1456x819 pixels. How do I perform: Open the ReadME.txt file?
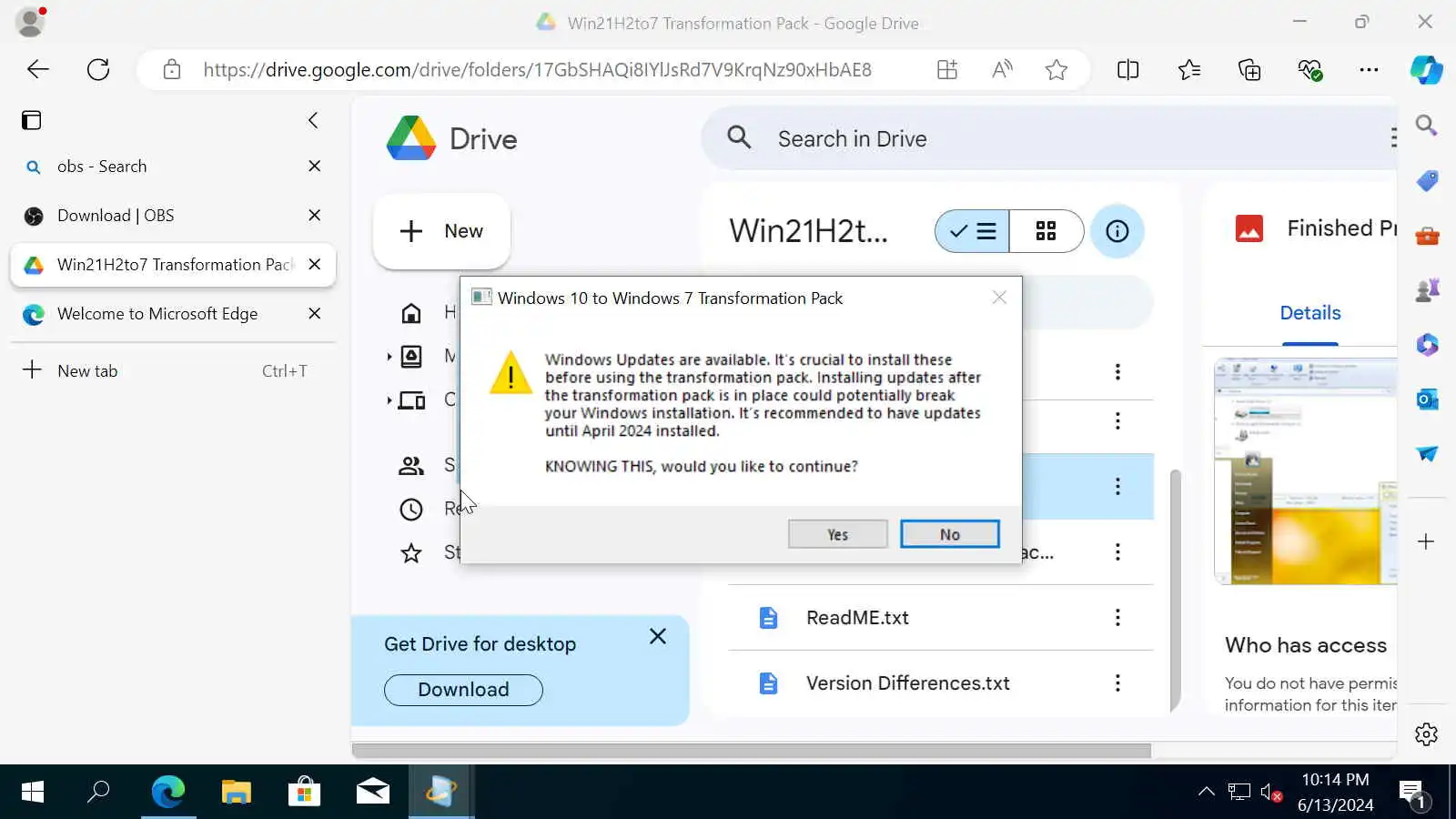point(857,618)
